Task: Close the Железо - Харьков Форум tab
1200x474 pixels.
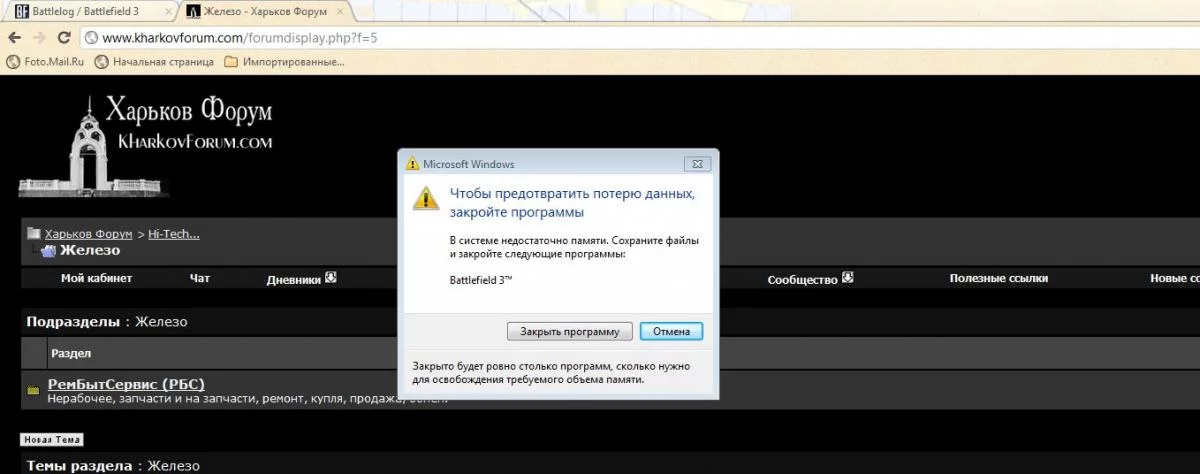Action: 338,12
